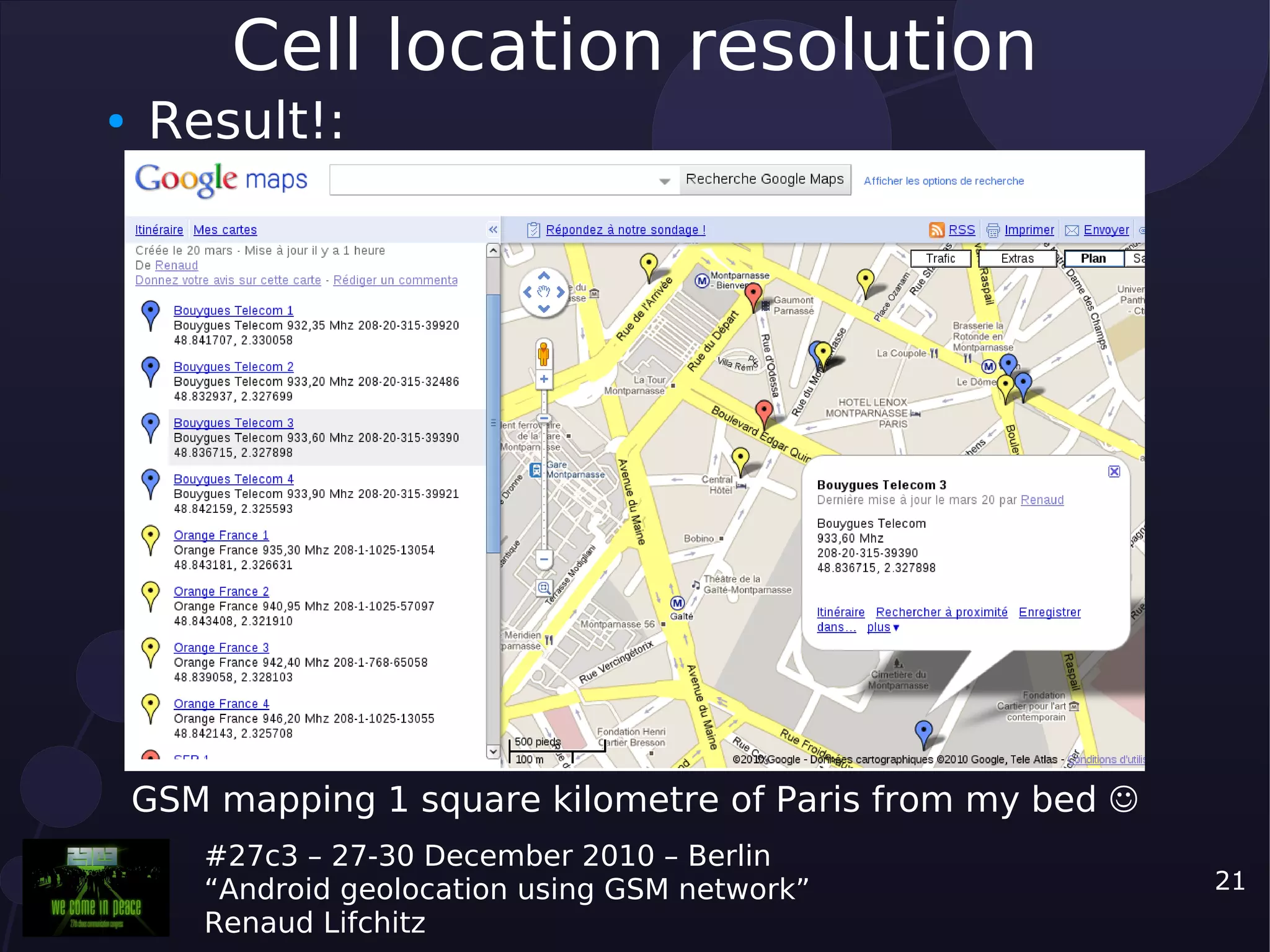Toggle the Trafic map layer
Image resolution: width=1270 pixels, height=952 pixels.
pos(940,259)
